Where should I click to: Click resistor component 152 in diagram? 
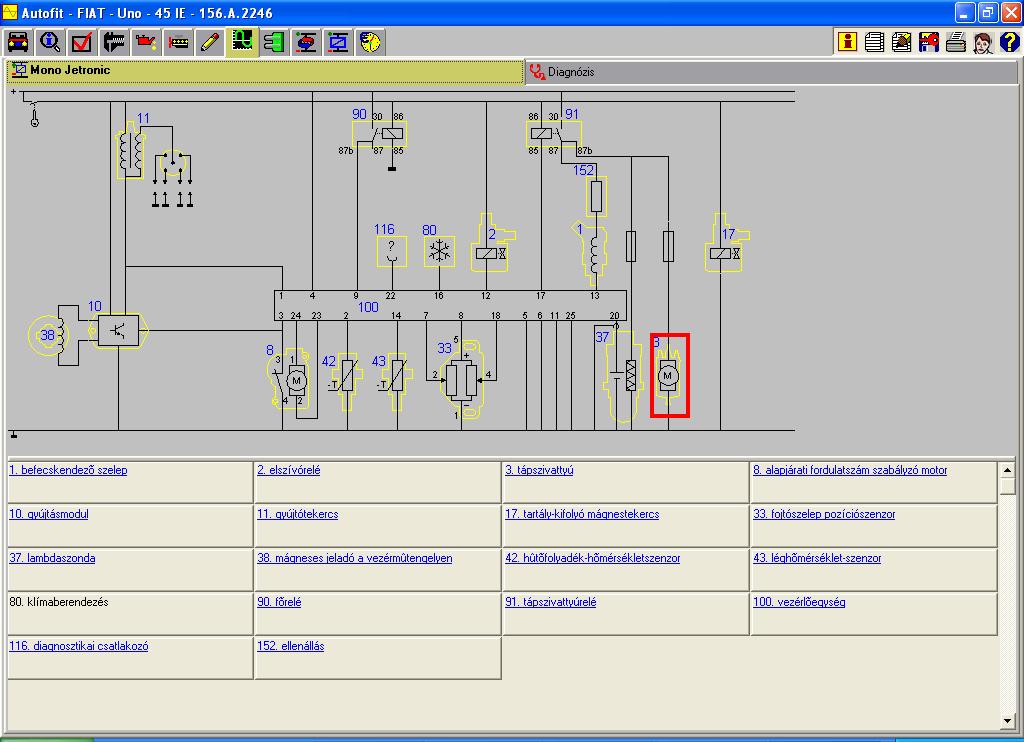[x=596, y=196]
